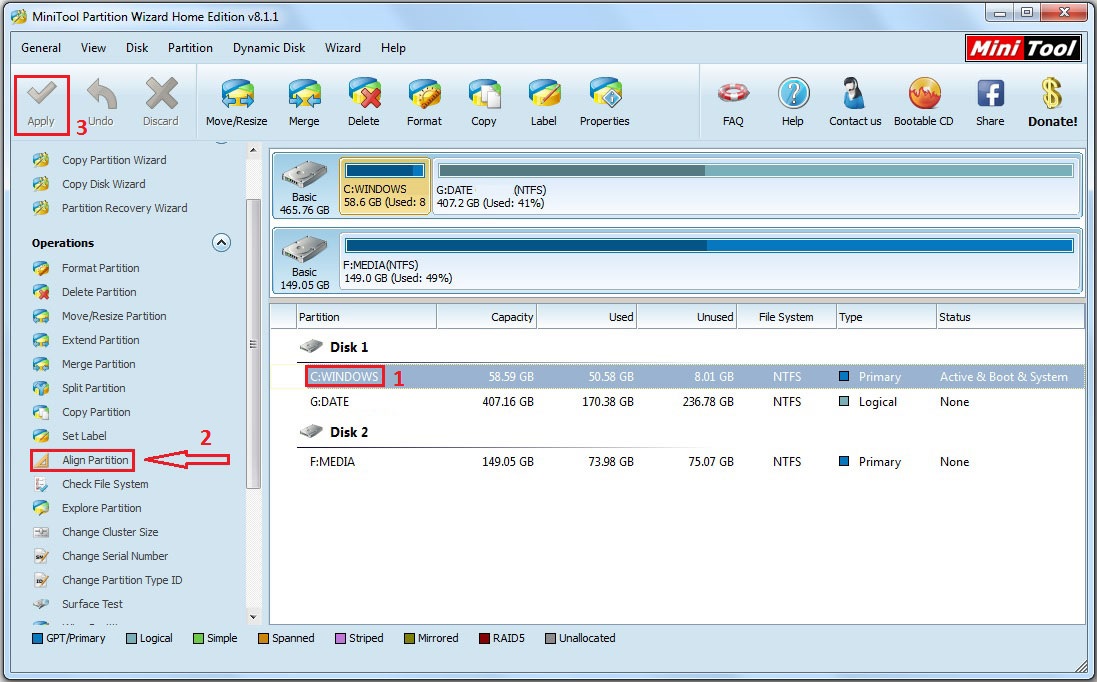1097x682 pixels.
Task: Open the Label tool in toolbar
Action: click(x=544, y=104)
